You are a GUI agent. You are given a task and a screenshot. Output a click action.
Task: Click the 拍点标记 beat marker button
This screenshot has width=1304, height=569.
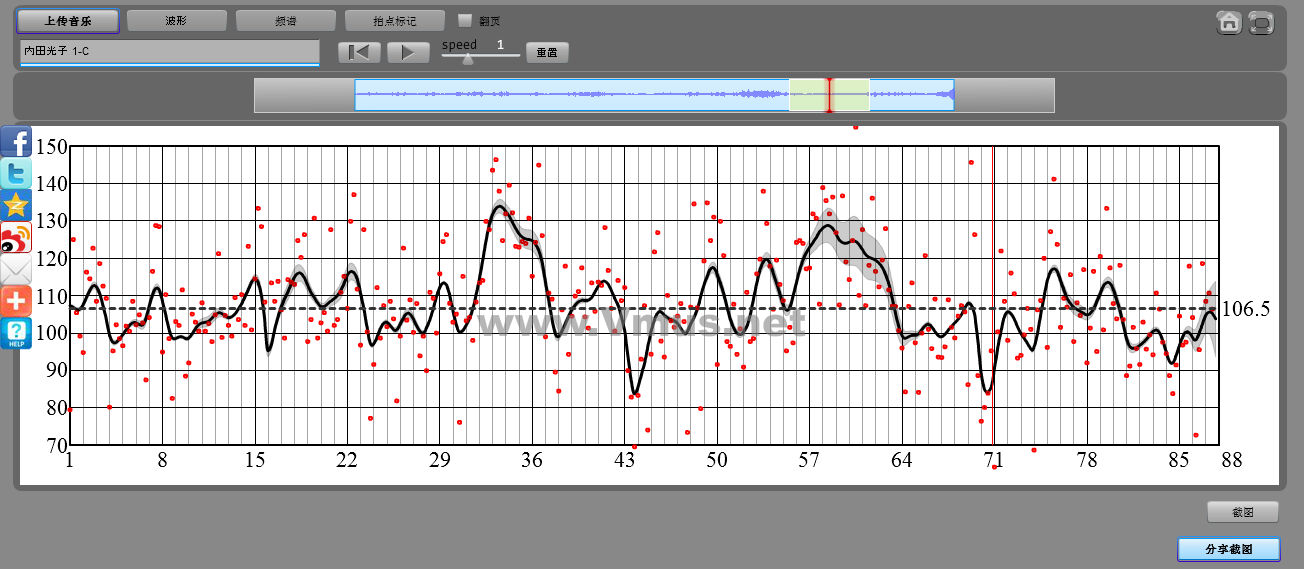pos(394,21)
